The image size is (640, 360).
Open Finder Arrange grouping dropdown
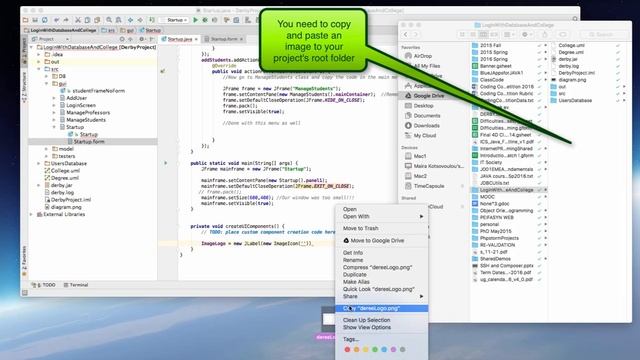tap(508, 35)
